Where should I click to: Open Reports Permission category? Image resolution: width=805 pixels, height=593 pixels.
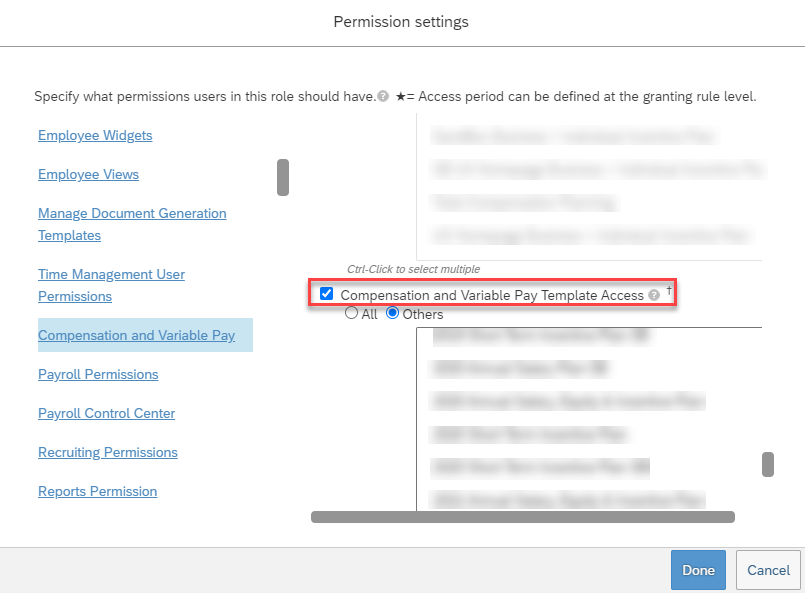click(98, 491)
